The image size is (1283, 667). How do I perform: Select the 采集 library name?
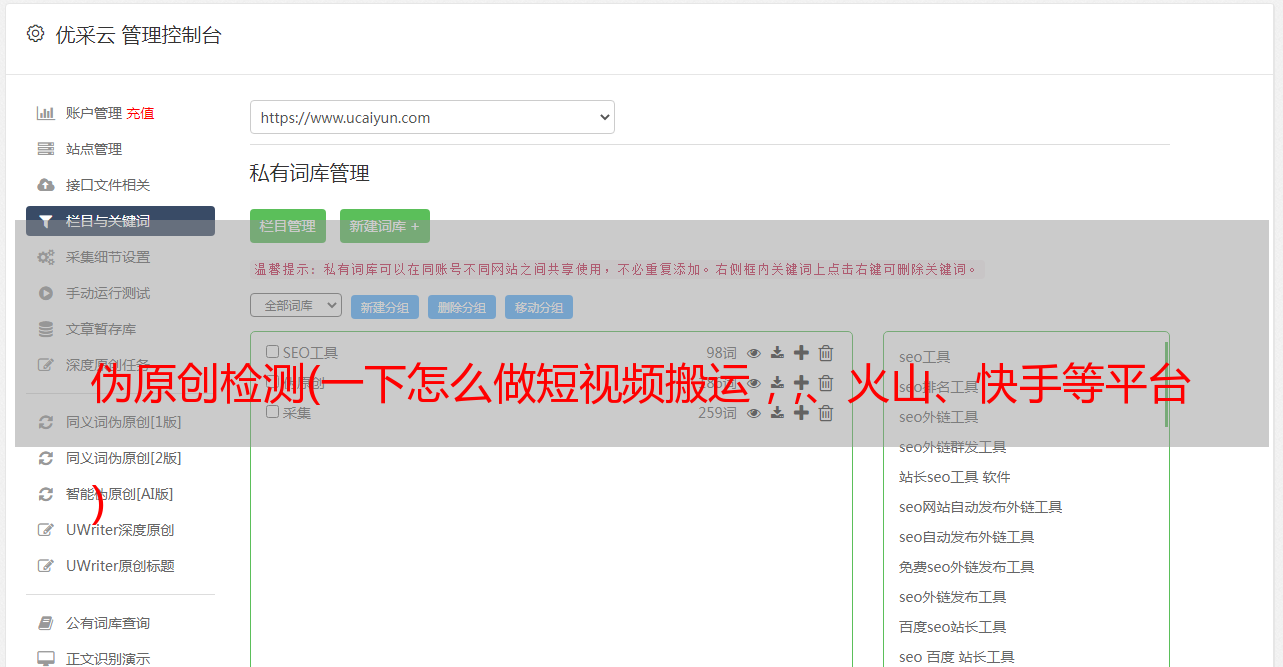point(297,413)
